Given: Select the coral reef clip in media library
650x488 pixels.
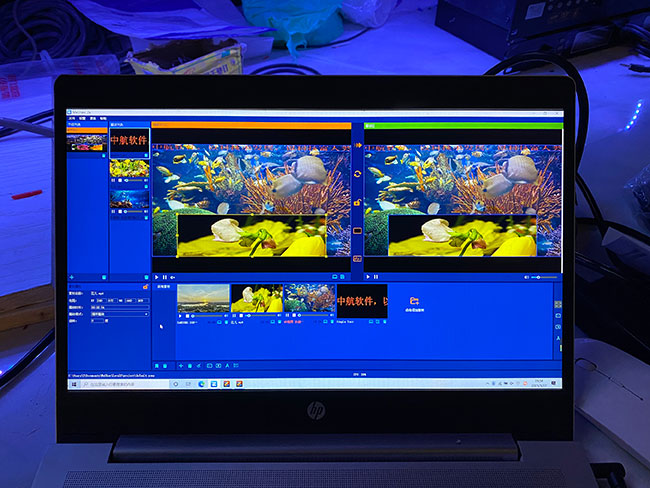Looking at the screenshot, I should [308, 299].
